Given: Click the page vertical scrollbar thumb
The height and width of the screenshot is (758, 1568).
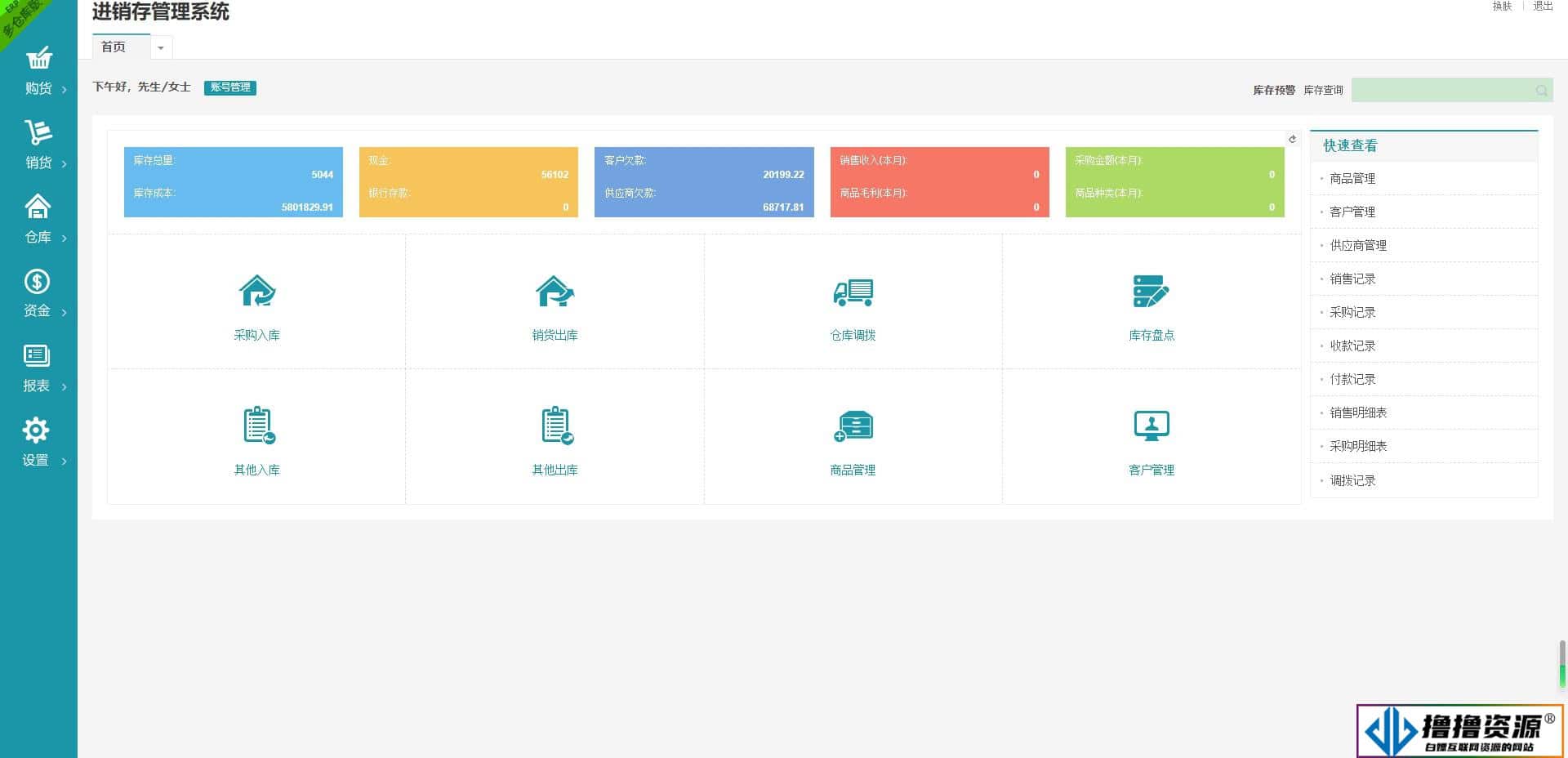Looking at the screenshot, I should pyautogui.click(x=1562, y=665).
